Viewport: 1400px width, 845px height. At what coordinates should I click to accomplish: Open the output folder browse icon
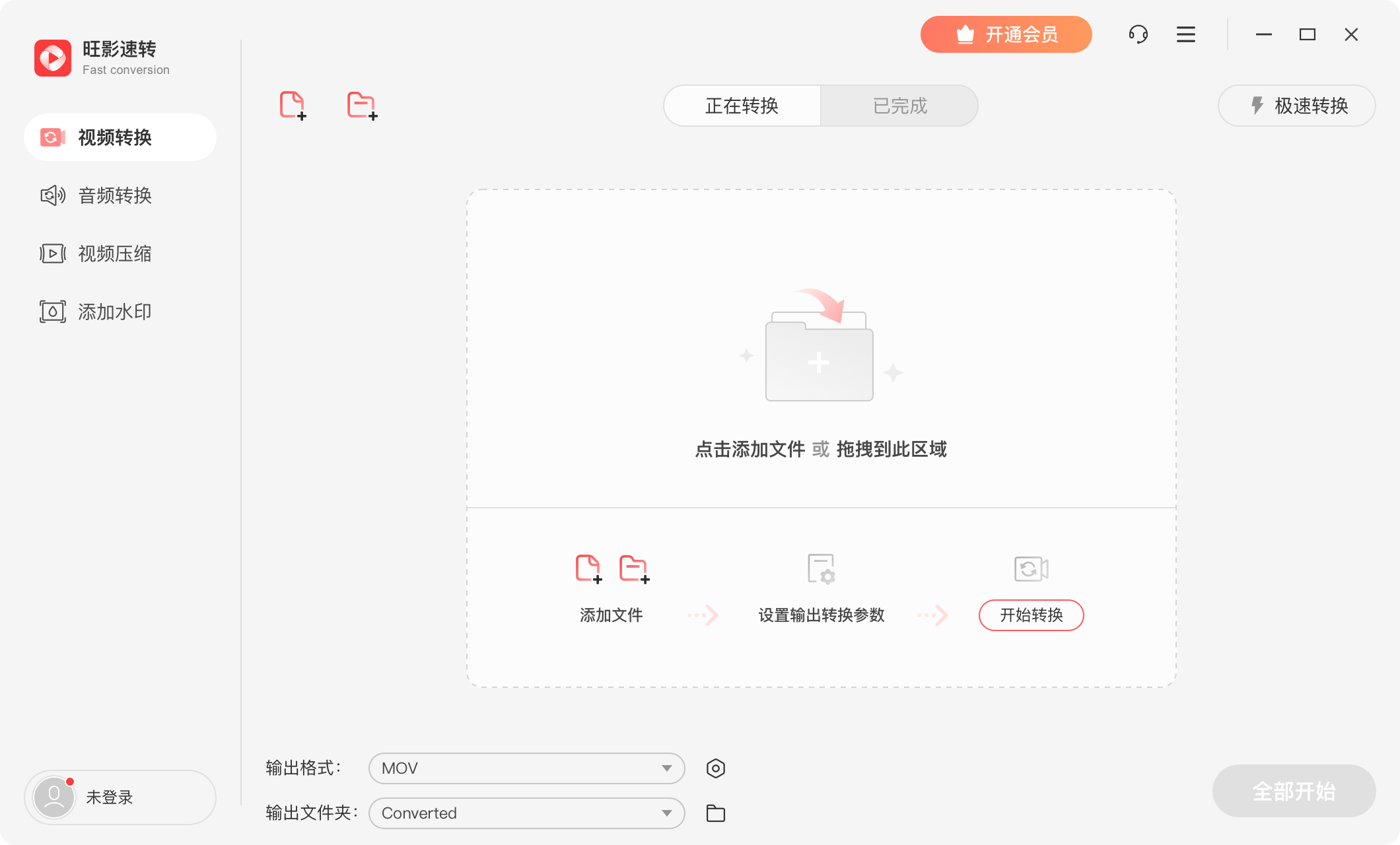tap(716, 813)
